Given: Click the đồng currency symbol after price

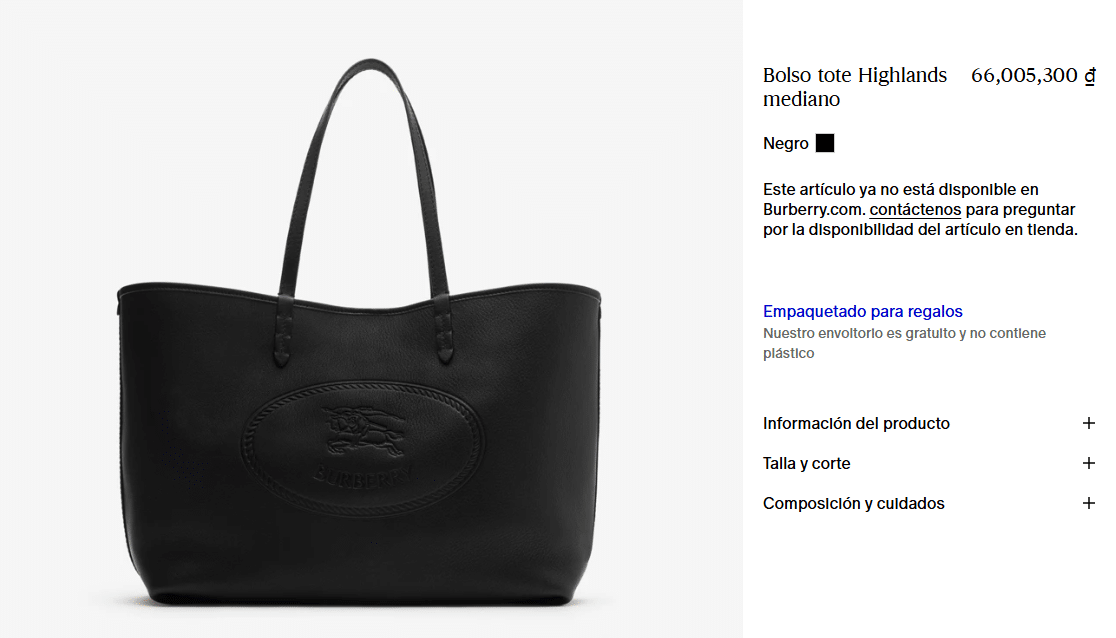Looking at the screenshot, I should [x=1090, y=75].
